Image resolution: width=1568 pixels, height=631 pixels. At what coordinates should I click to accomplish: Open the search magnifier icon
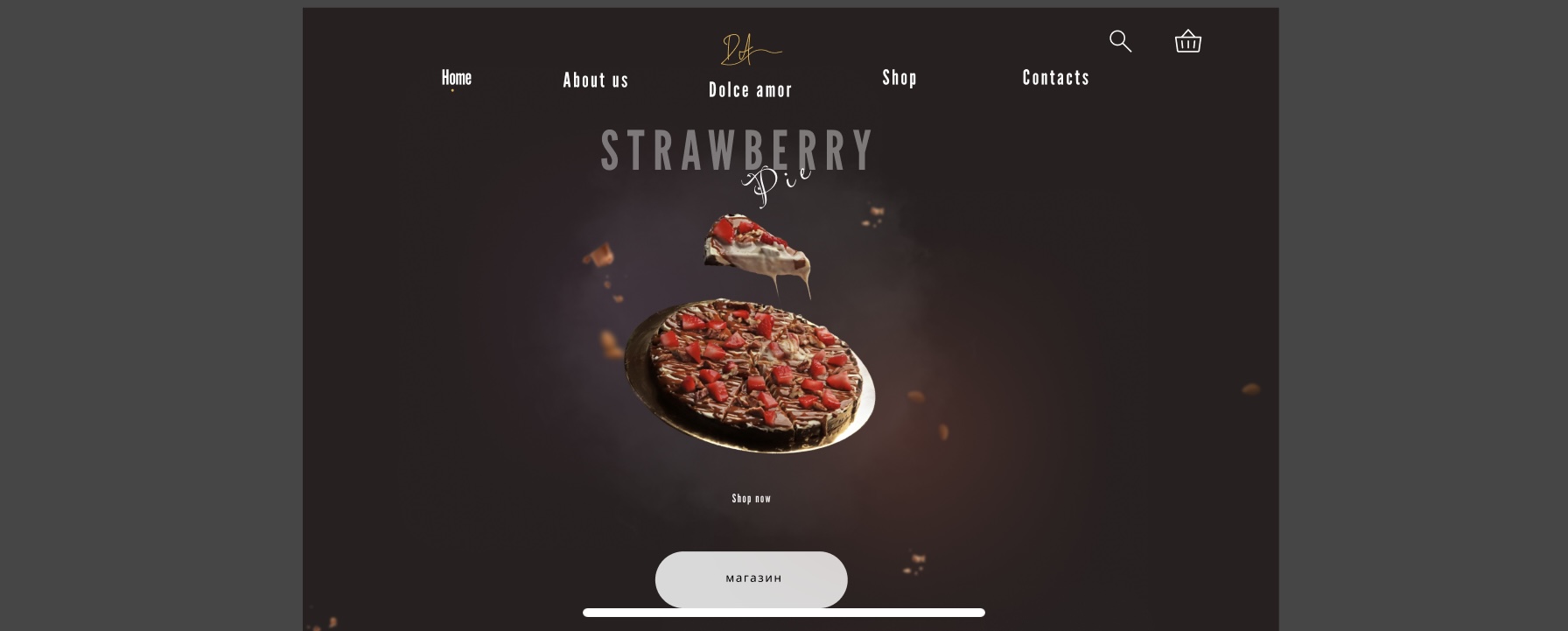[1120, 41]
